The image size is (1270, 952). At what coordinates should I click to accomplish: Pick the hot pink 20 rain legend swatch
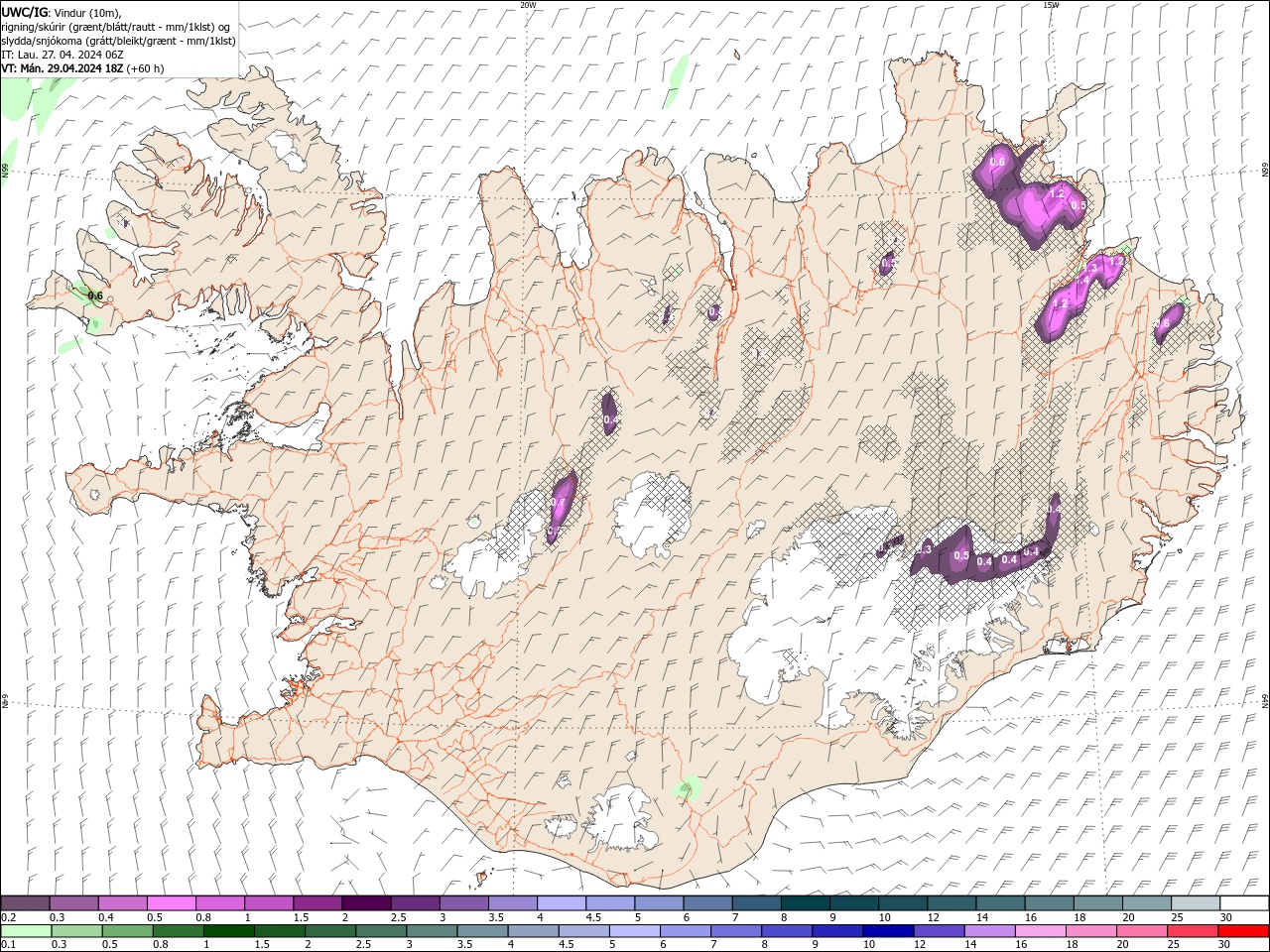coord(1141,931)
